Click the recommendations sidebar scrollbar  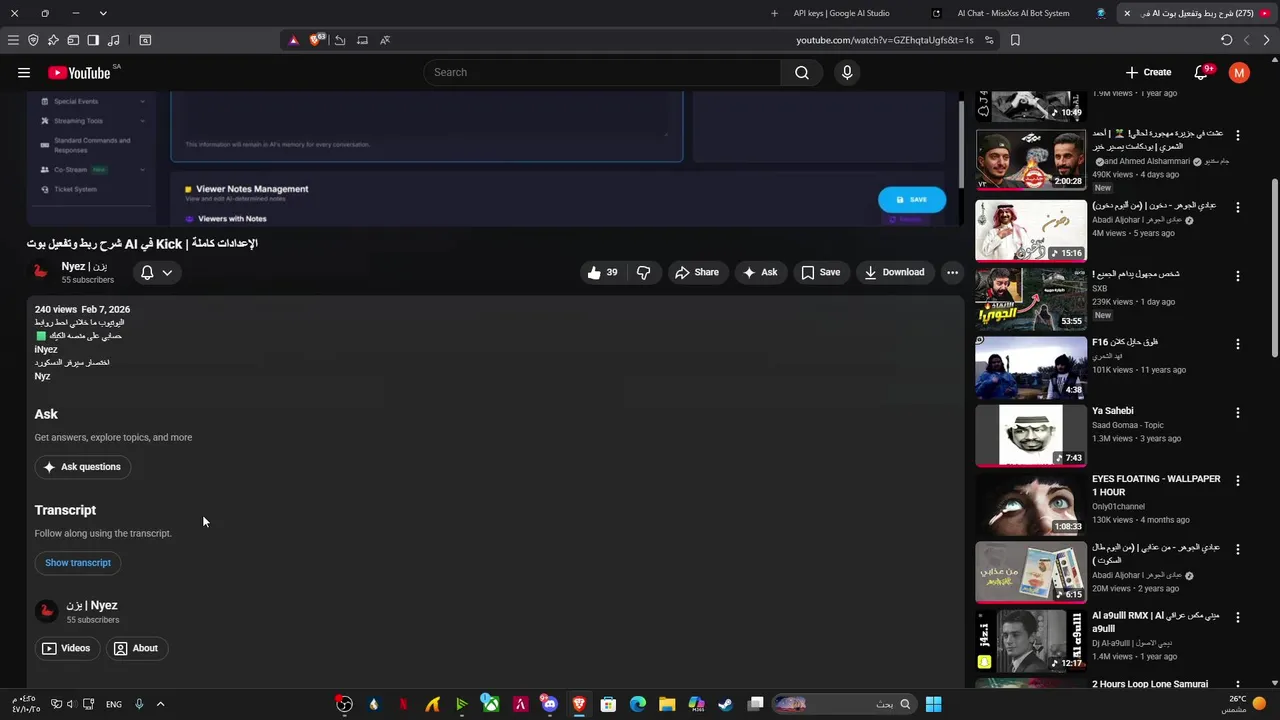1274,267
